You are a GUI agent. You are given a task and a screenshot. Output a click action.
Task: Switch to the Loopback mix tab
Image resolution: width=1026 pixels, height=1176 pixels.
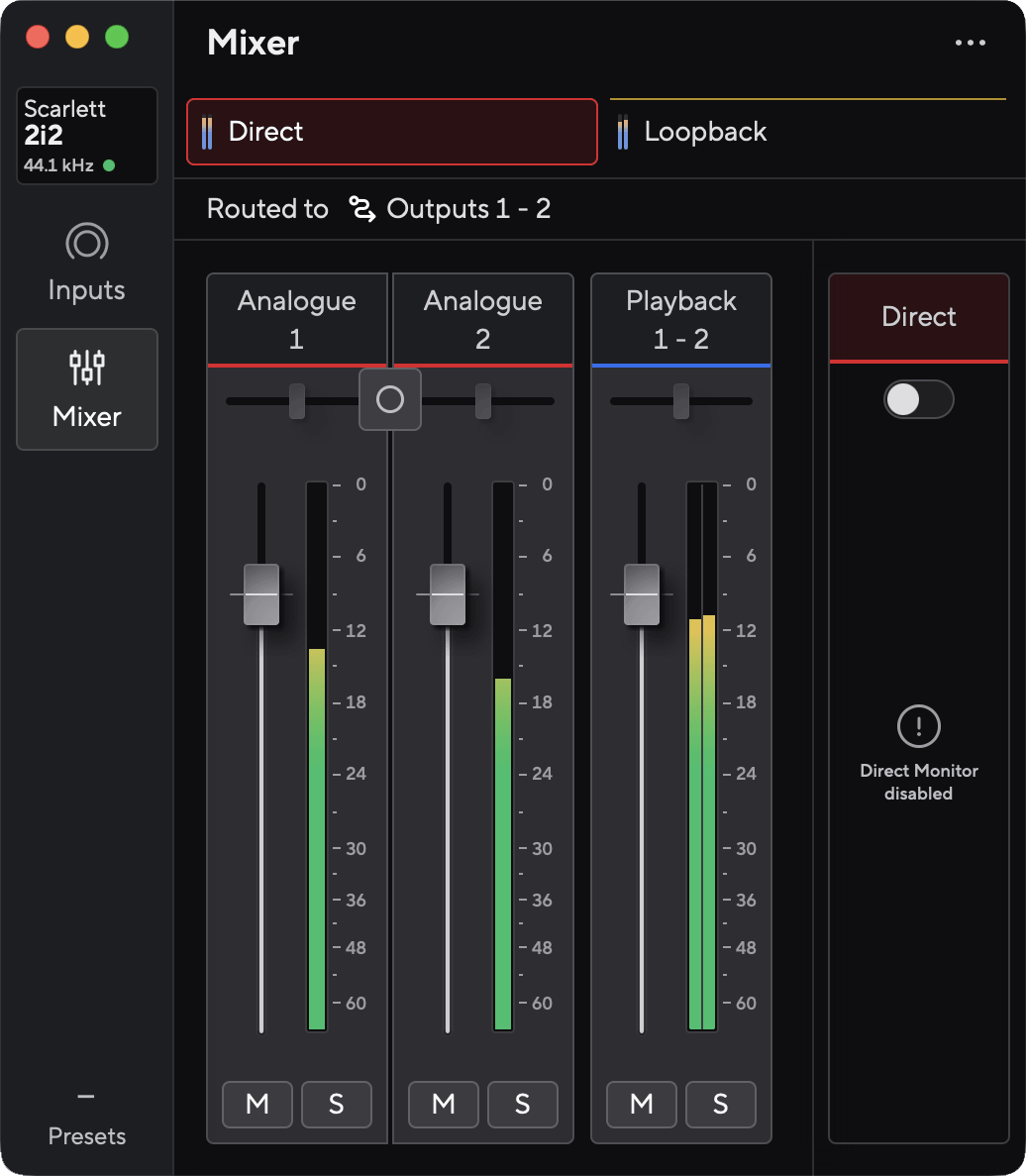pyautogui.click(x=808, y=131)
